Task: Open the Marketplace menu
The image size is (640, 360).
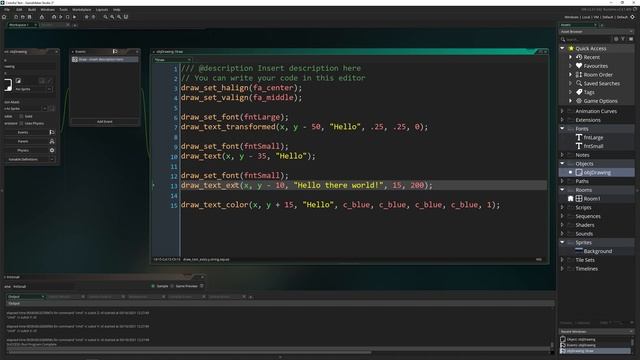Action: [x=82, y=9]
